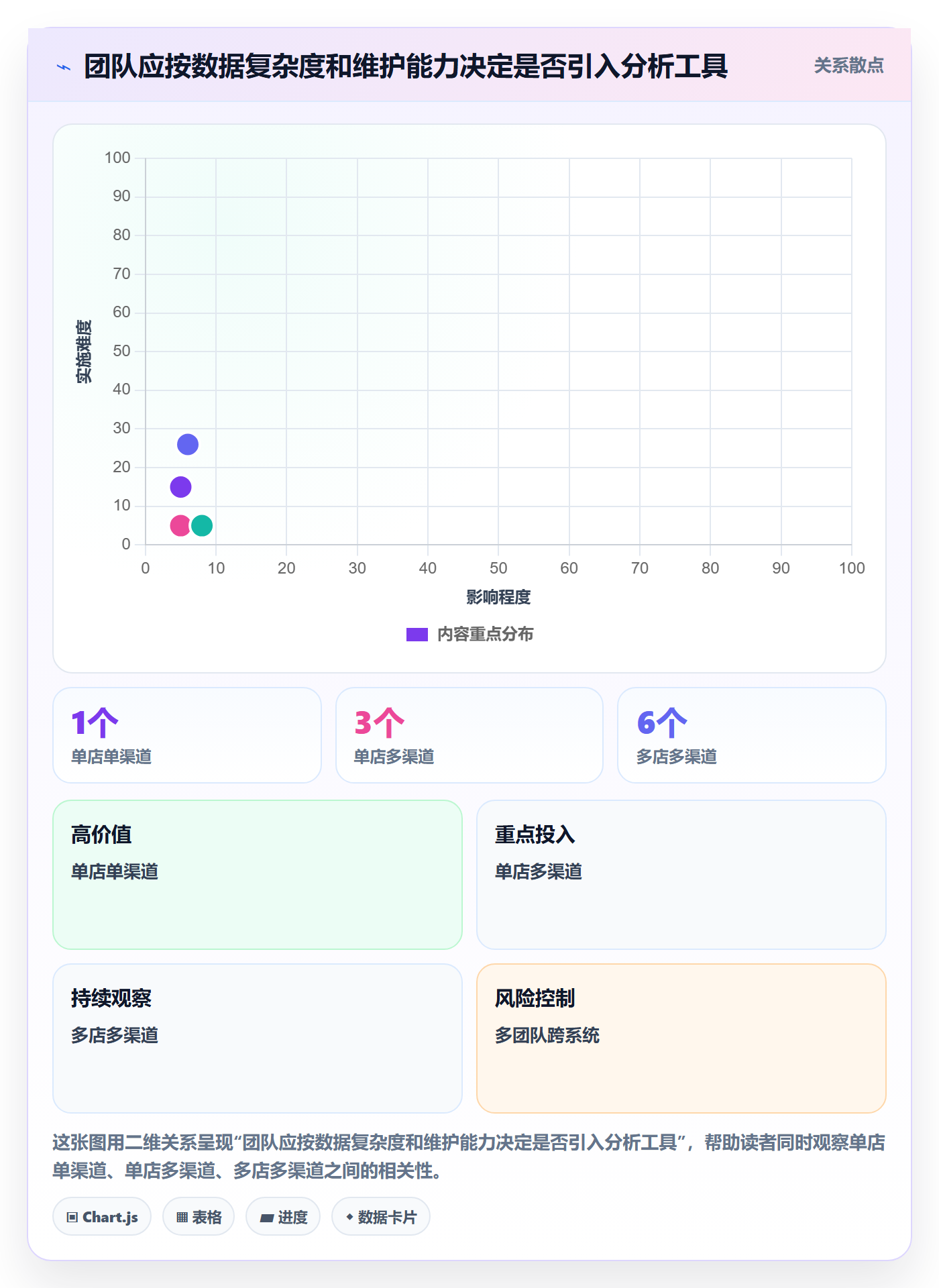939x1288 pixels.
Task: Click the 关系散点 label in the header
Action: tap(848, 66)
